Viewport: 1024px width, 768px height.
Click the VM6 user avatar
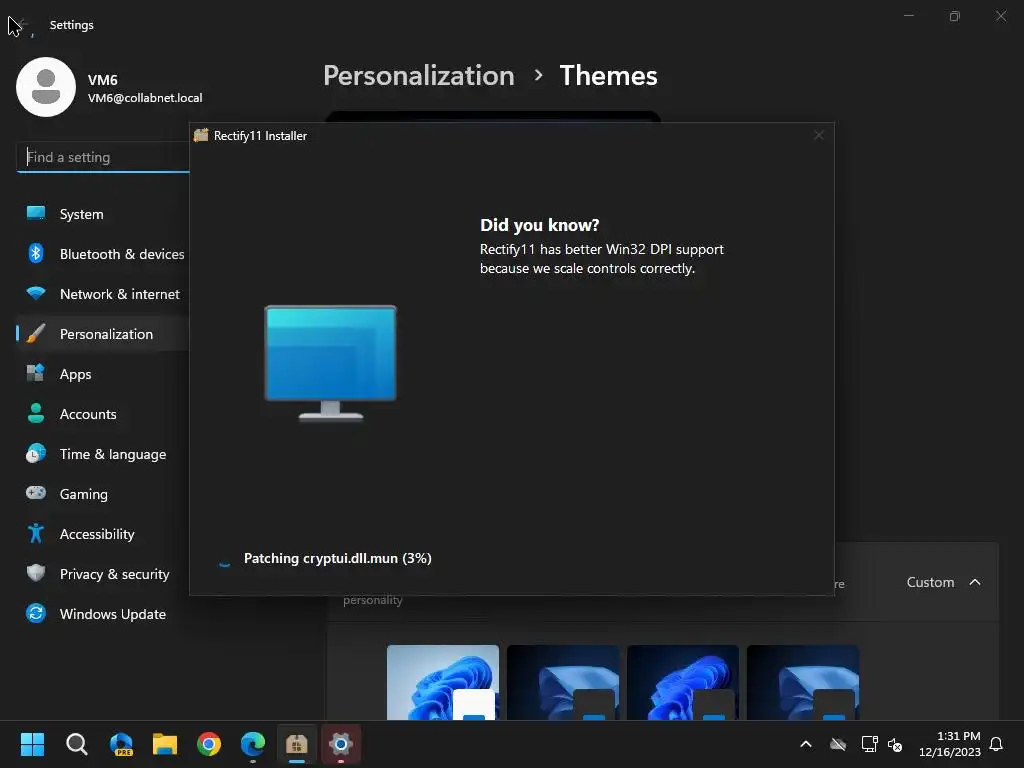coord(46,87)
